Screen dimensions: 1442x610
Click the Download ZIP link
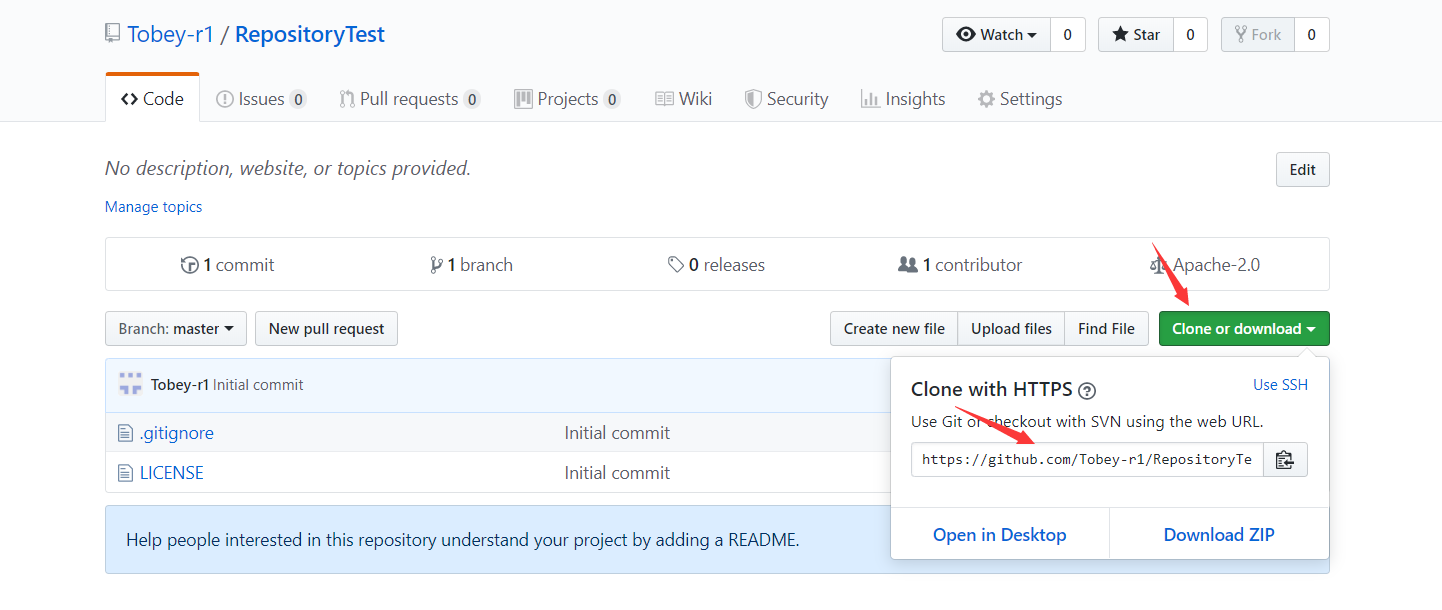tap(1219, 535)
